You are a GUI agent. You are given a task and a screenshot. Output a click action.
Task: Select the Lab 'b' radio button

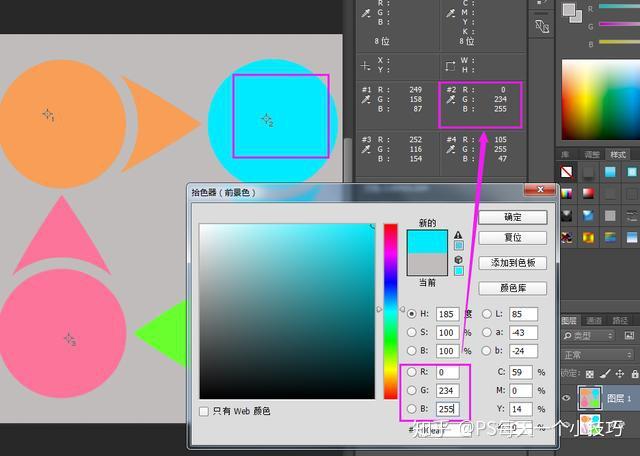click(486, 351)
